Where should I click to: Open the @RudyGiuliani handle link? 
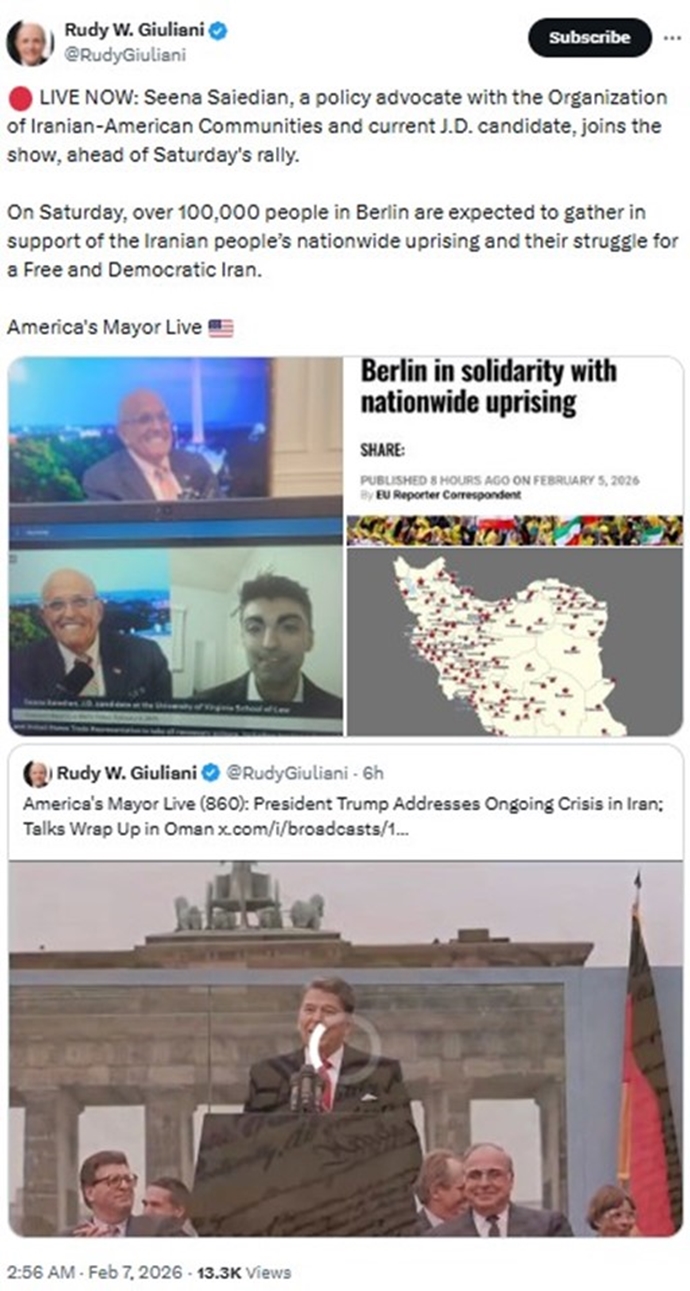point(125,56)
